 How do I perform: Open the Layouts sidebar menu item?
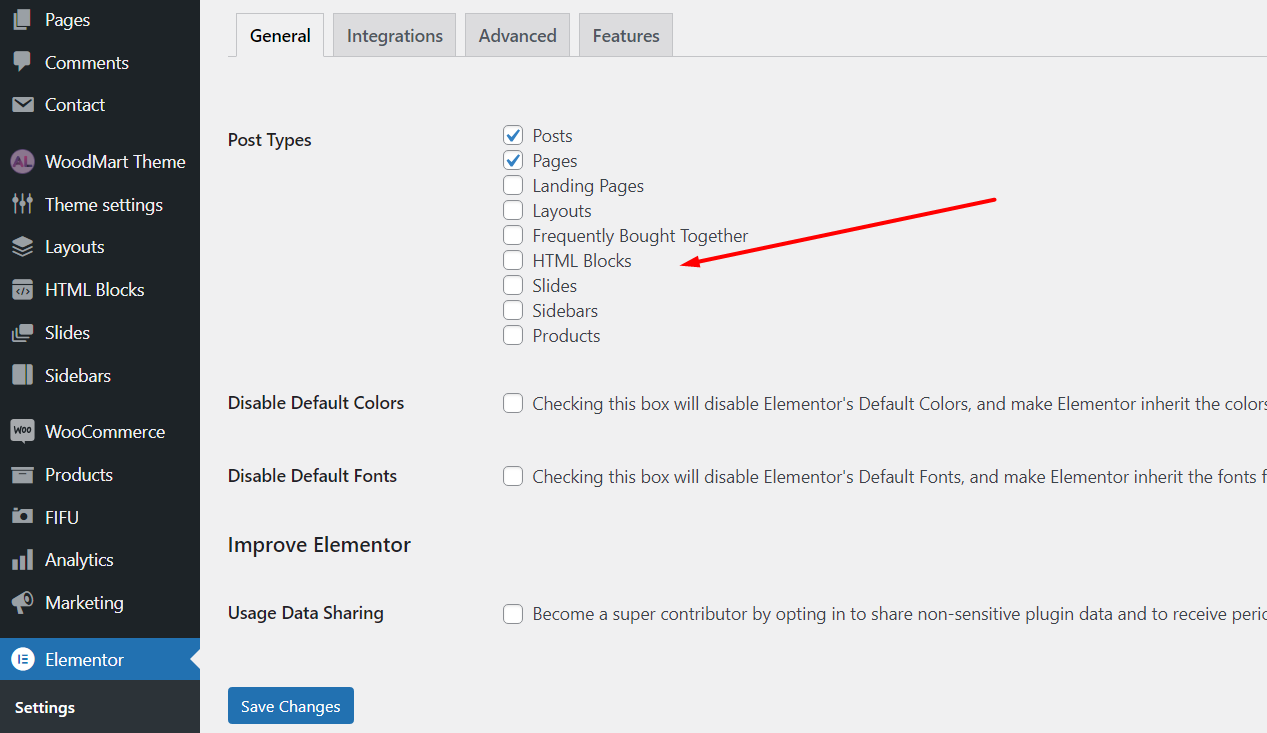(100, 247)
